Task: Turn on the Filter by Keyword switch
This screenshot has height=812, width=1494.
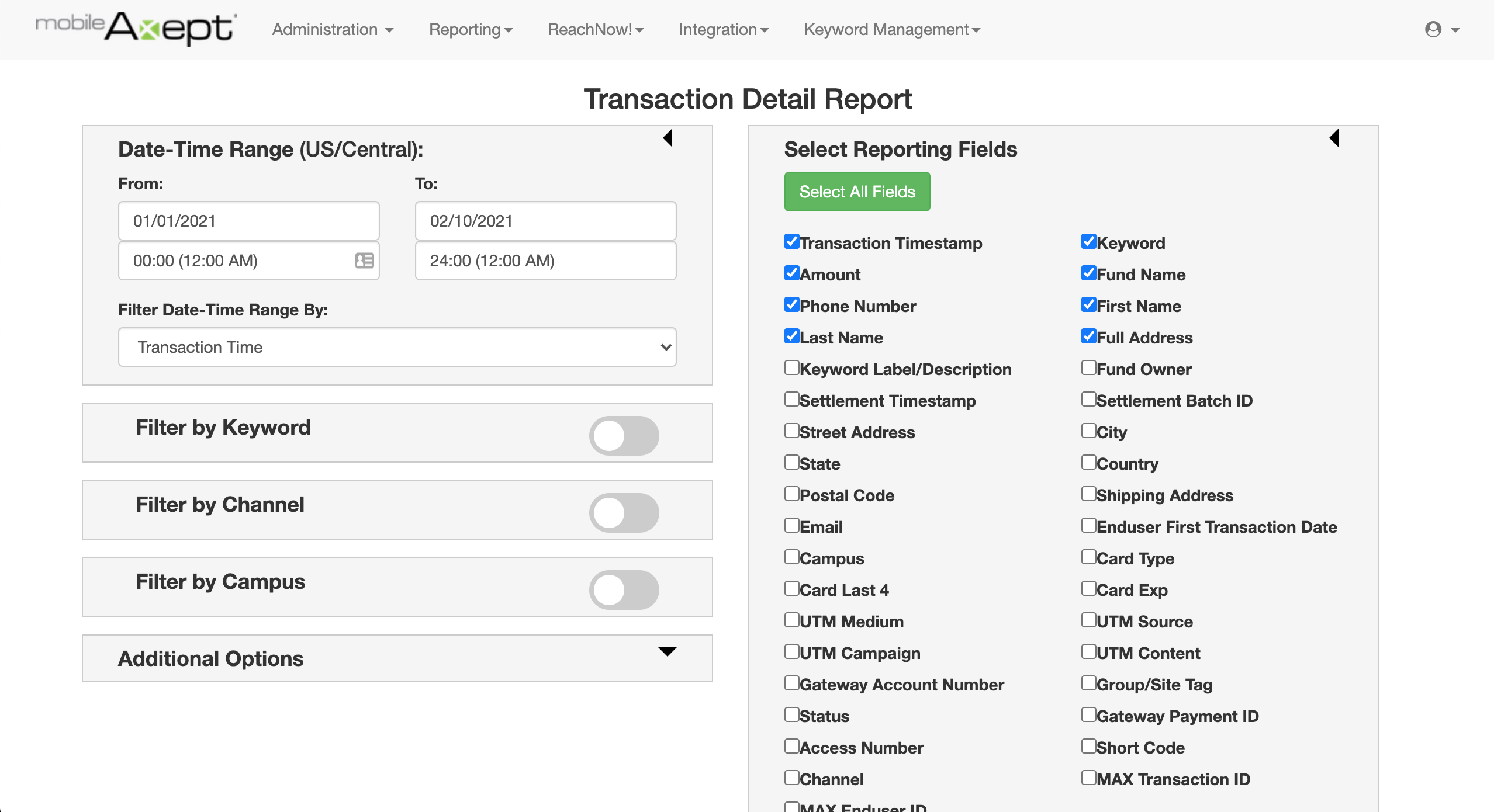Action: pyautogui.click(x=624, y=436)
